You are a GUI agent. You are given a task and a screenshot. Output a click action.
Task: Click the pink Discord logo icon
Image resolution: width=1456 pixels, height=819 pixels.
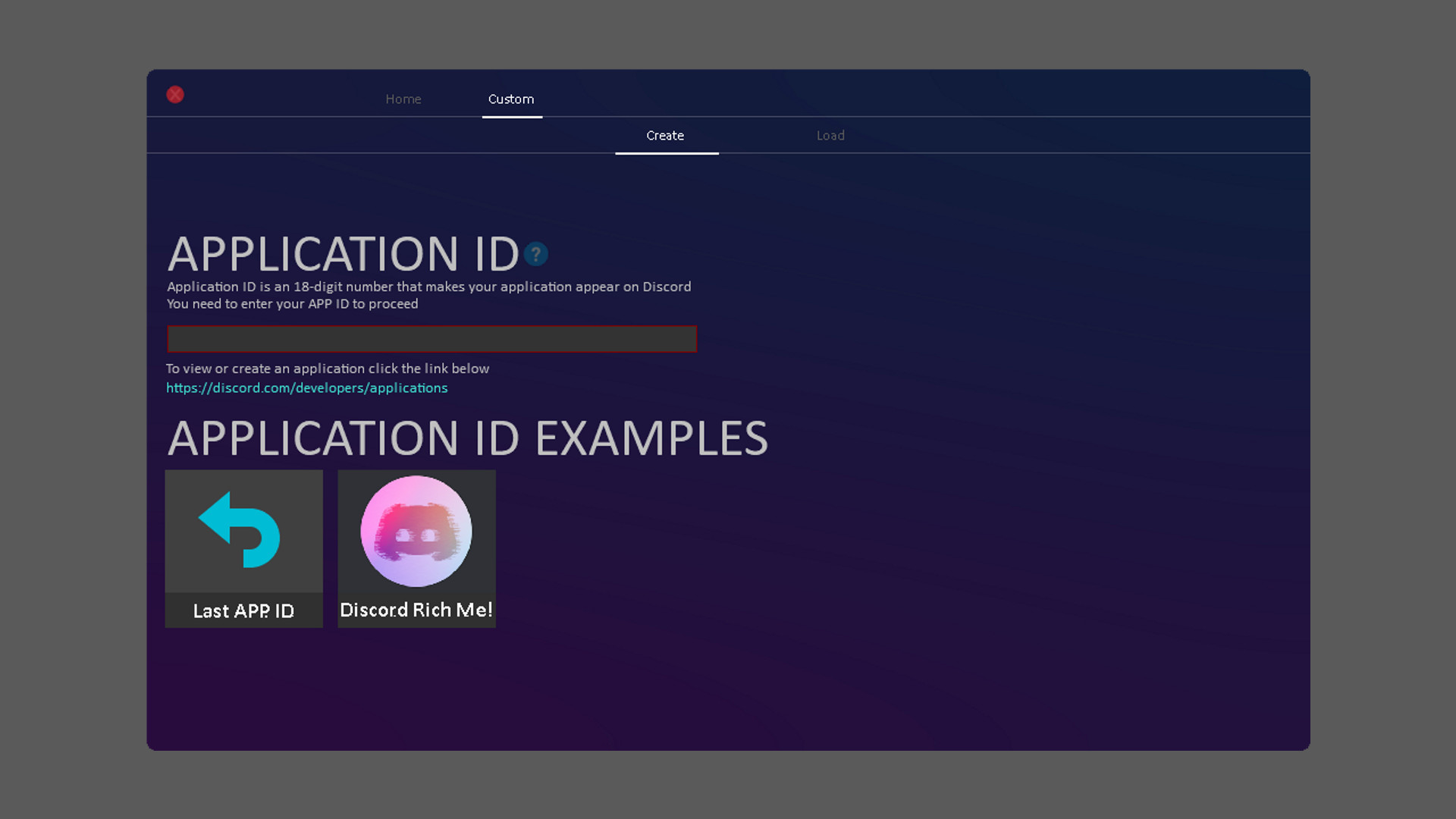[x=416, y=531]
